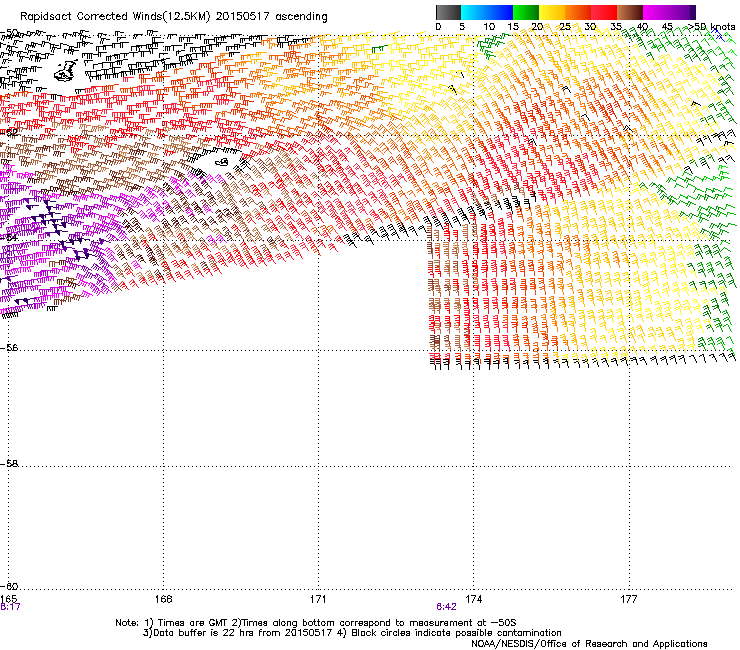Screen dimensions: 740x650
Task: Click the island outline near top left
Action: coord(65,71)
